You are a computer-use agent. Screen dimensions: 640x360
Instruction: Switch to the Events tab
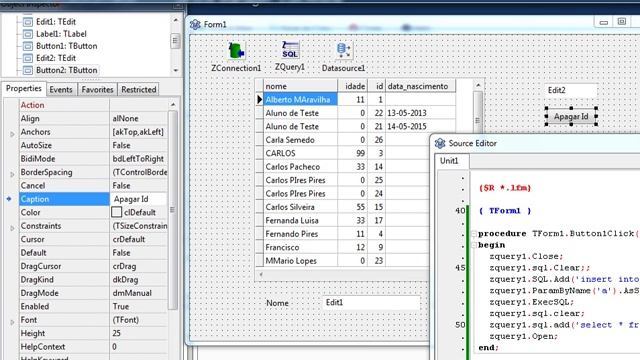coord(61,89)
